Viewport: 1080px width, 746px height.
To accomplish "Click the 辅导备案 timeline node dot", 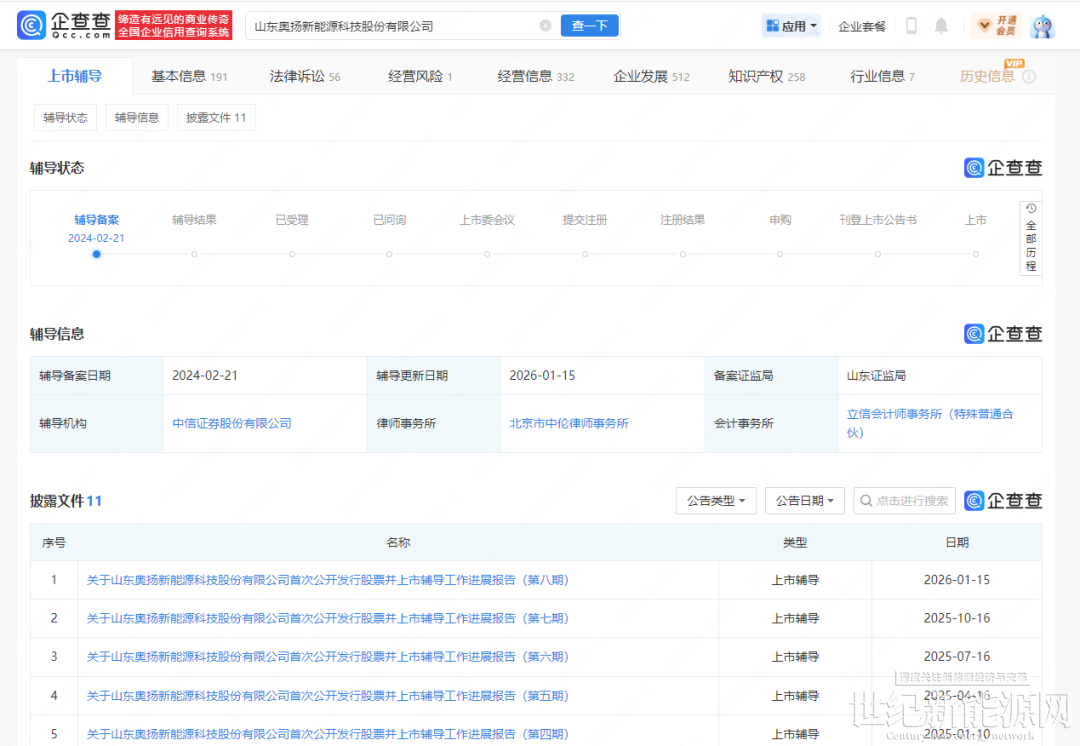I will pyautogui.click(x=97, y=254).
